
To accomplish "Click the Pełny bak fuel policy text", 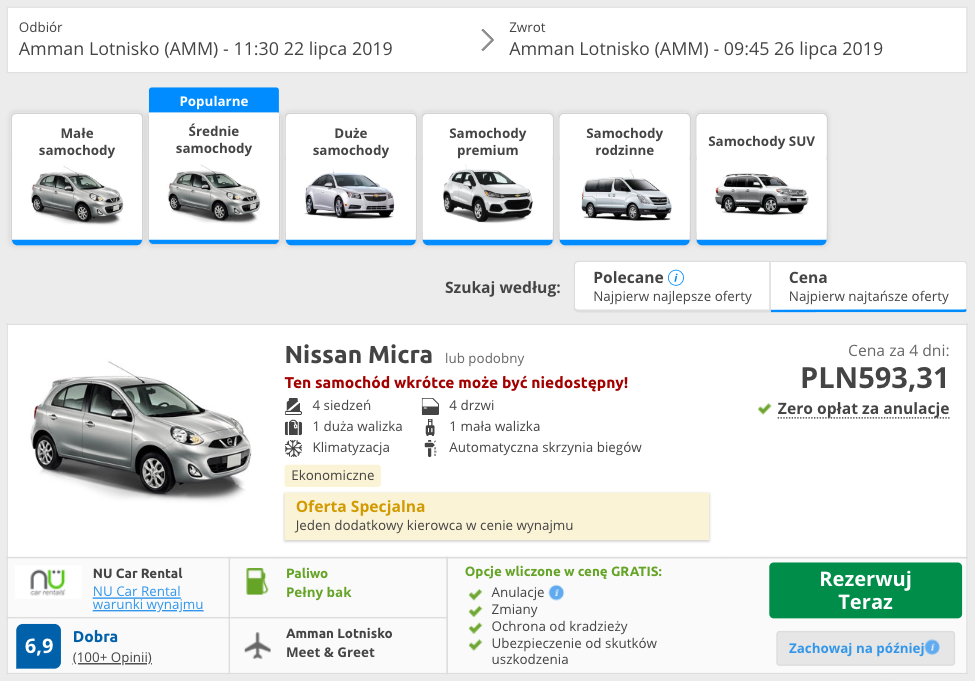I will [318, 592].
